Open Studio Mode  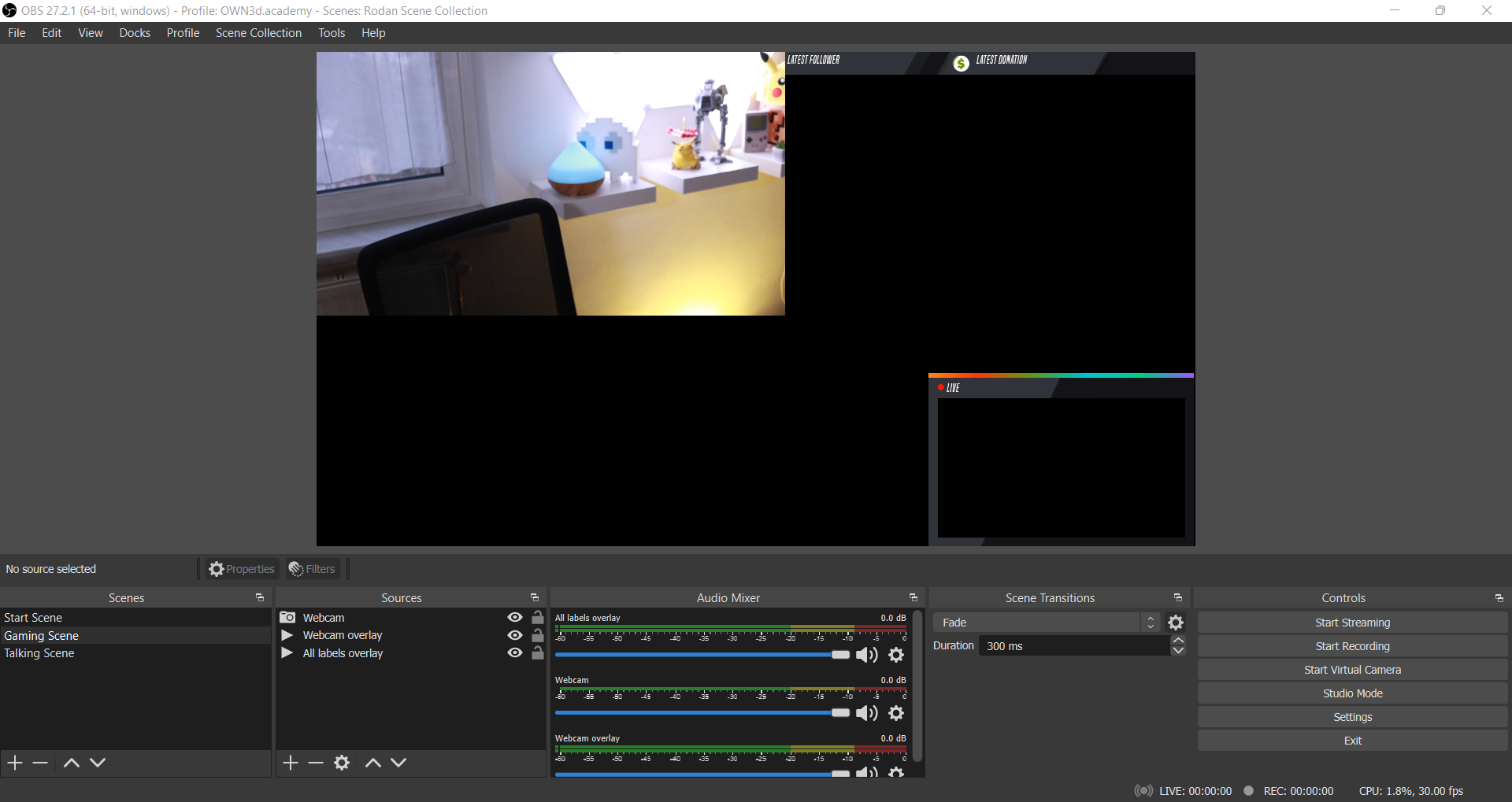tap(1352, 693)
